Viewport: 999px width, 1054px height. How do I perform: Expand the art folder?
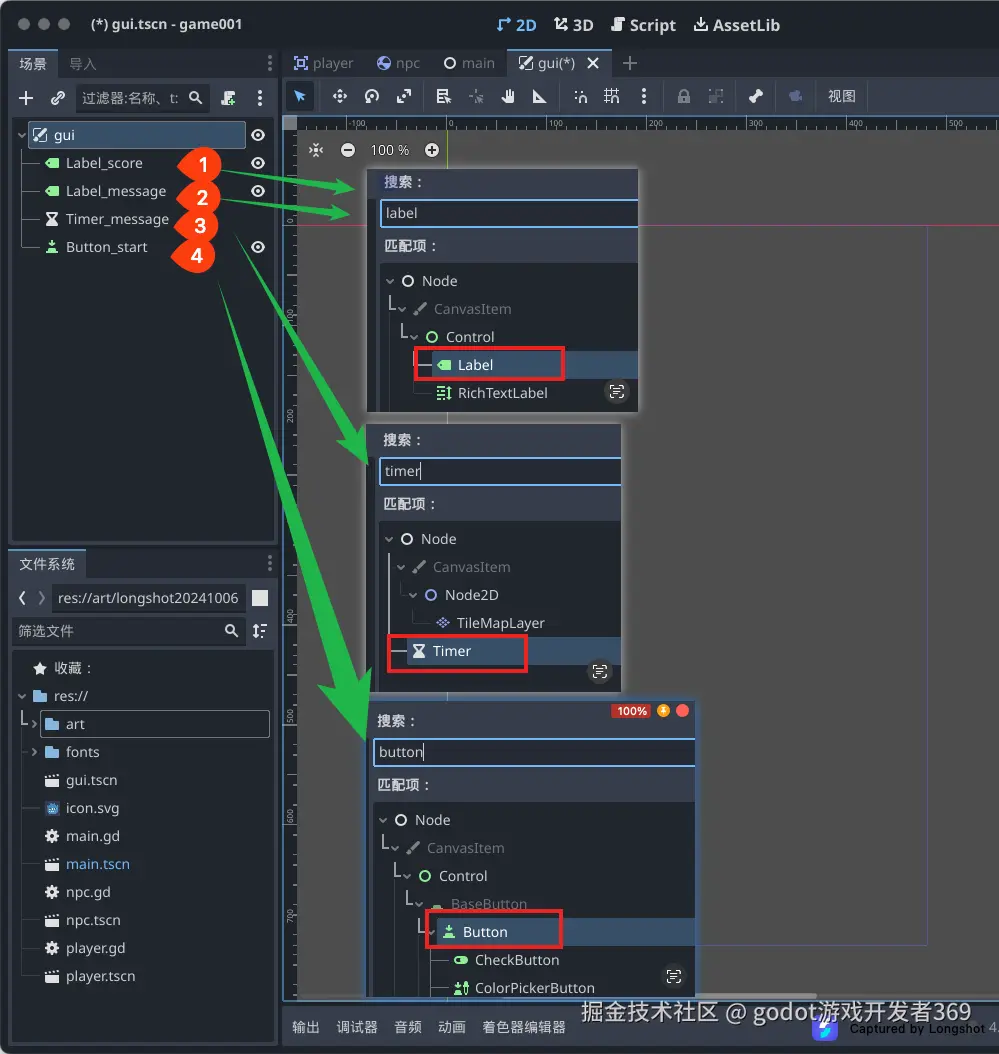point(34,724)
